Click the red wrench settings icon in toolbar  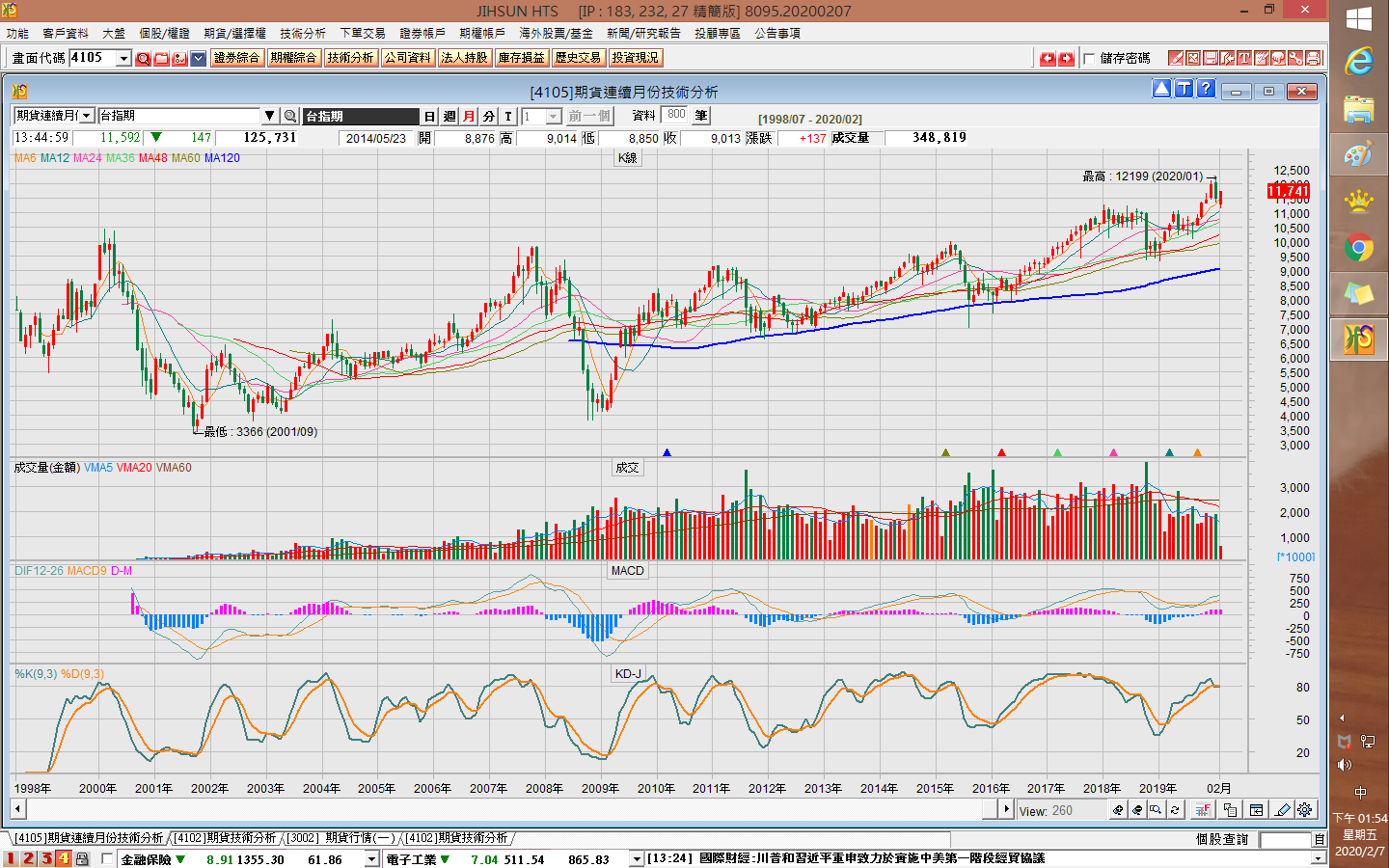coord(1295,58)
